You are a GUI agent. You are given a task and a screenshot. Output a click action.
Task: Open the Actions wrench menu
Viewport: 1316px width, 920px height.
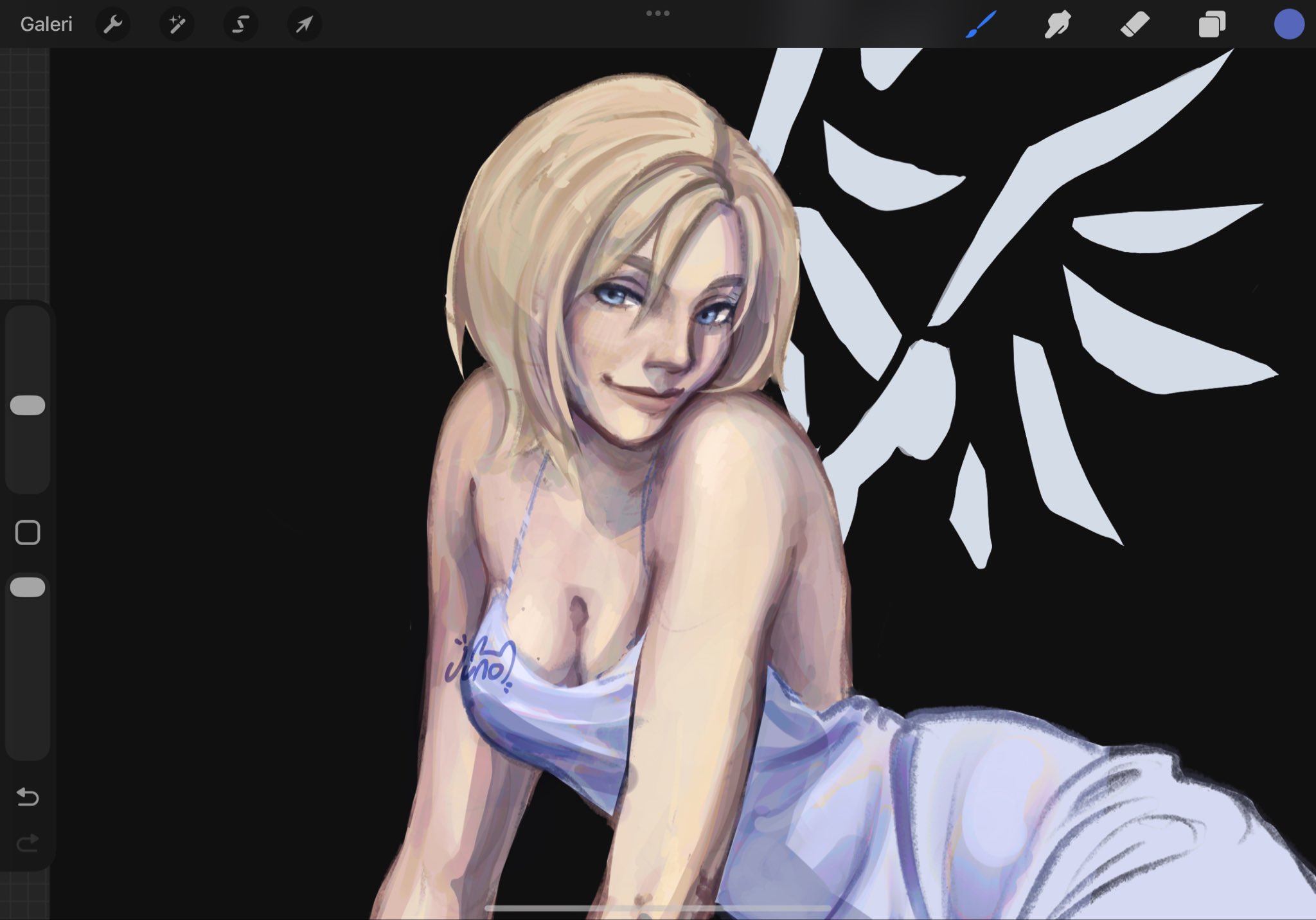[x=113, y=24]
